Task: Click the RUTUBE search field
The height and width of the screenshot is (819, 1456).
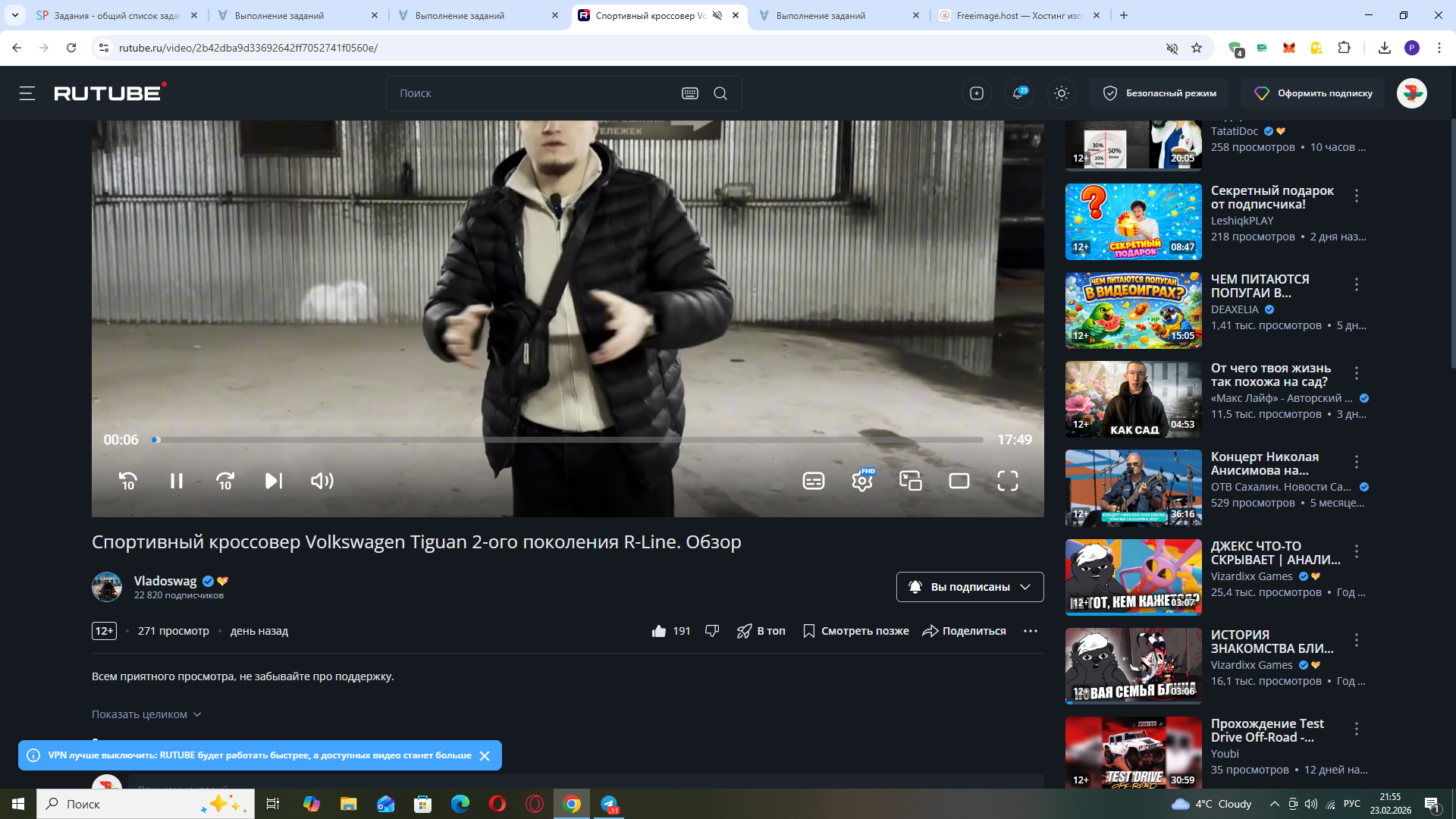Action: (x=531, y=93)
